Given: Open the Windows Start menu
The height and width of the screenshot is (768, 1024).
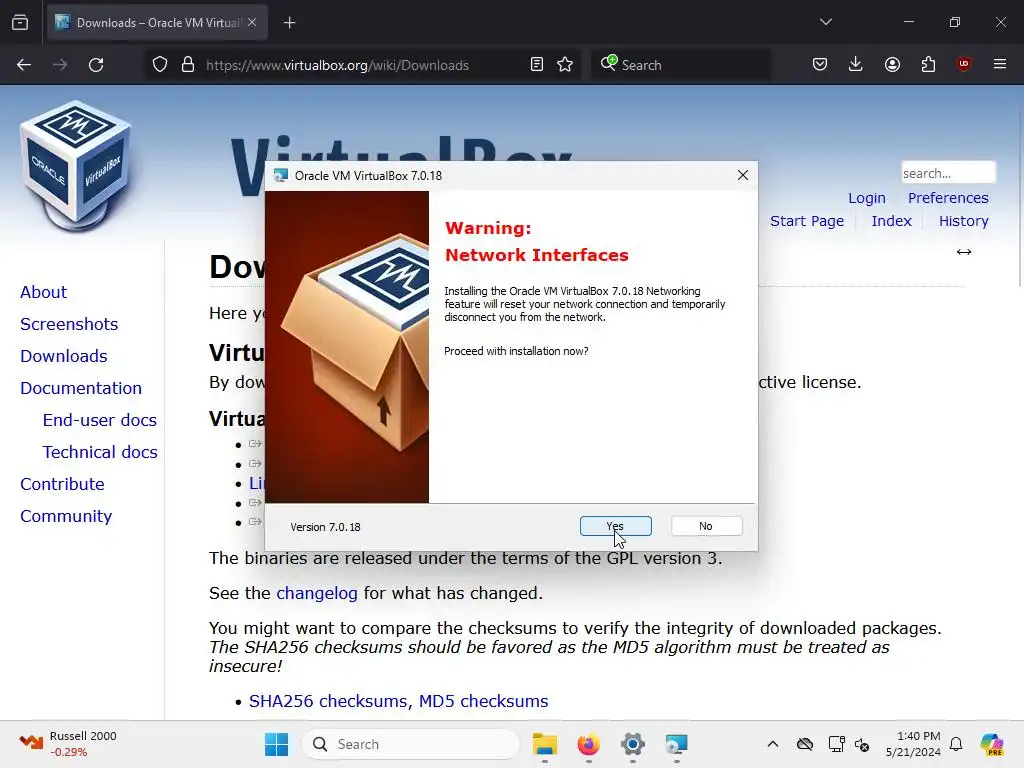Looking at the screenshot, I should pos(277,744).
